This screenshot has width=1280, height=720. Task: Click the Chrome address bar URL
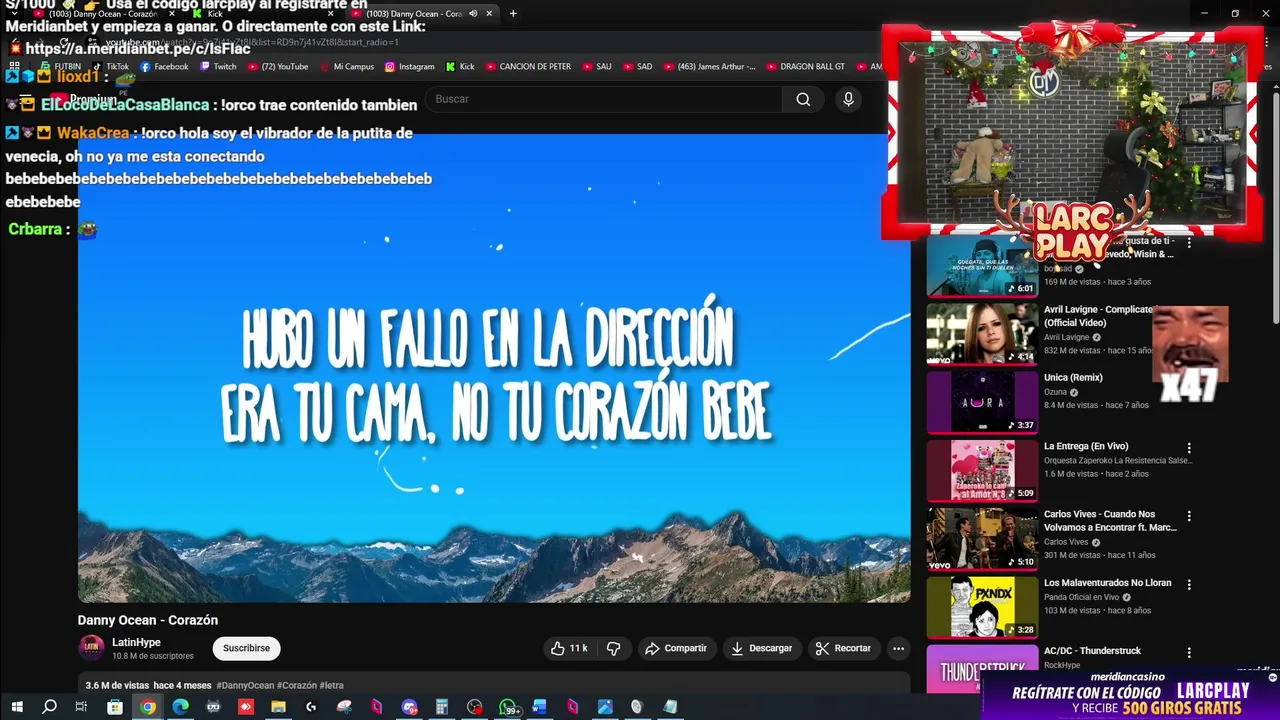(252, 42)
